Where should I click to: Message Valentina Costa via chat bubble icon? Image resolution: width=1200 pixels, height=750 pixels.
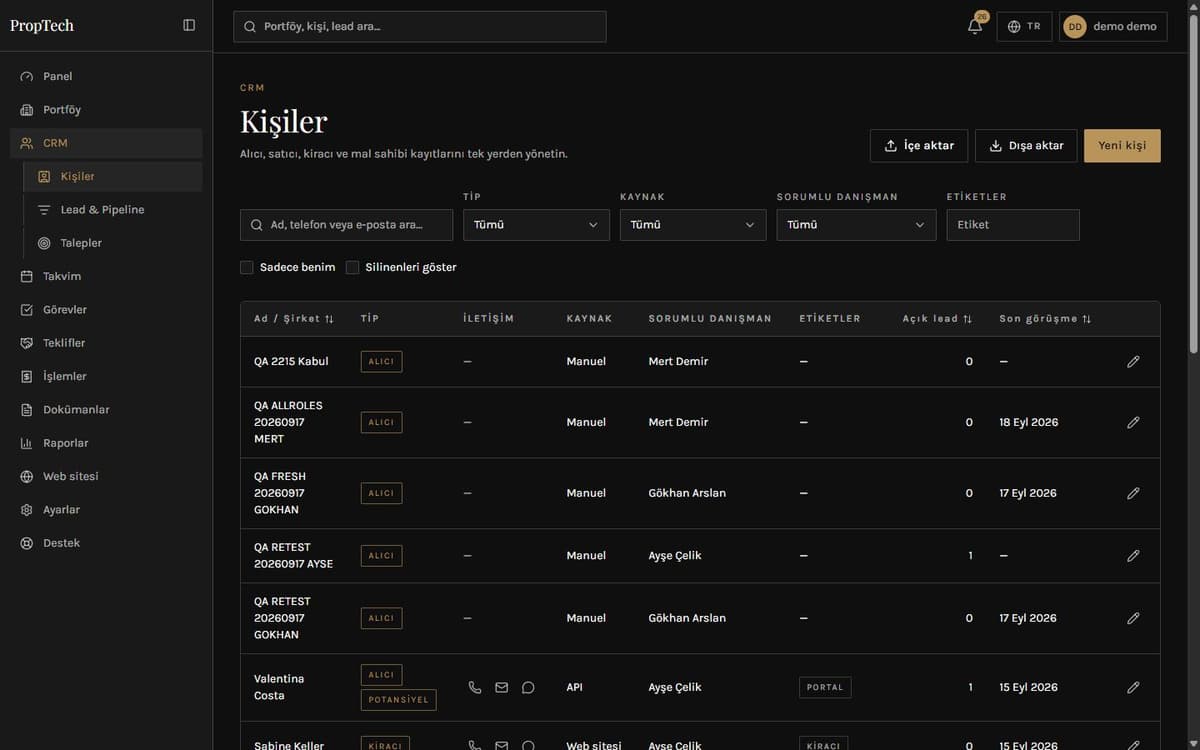click(x=528, y=687)
